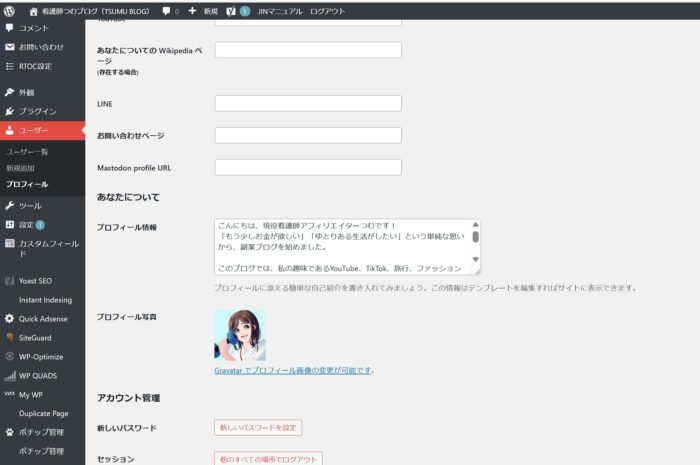Open comments bubble icon in admin bar
This screenshot has width=700, height=465.
coord(166,11)
